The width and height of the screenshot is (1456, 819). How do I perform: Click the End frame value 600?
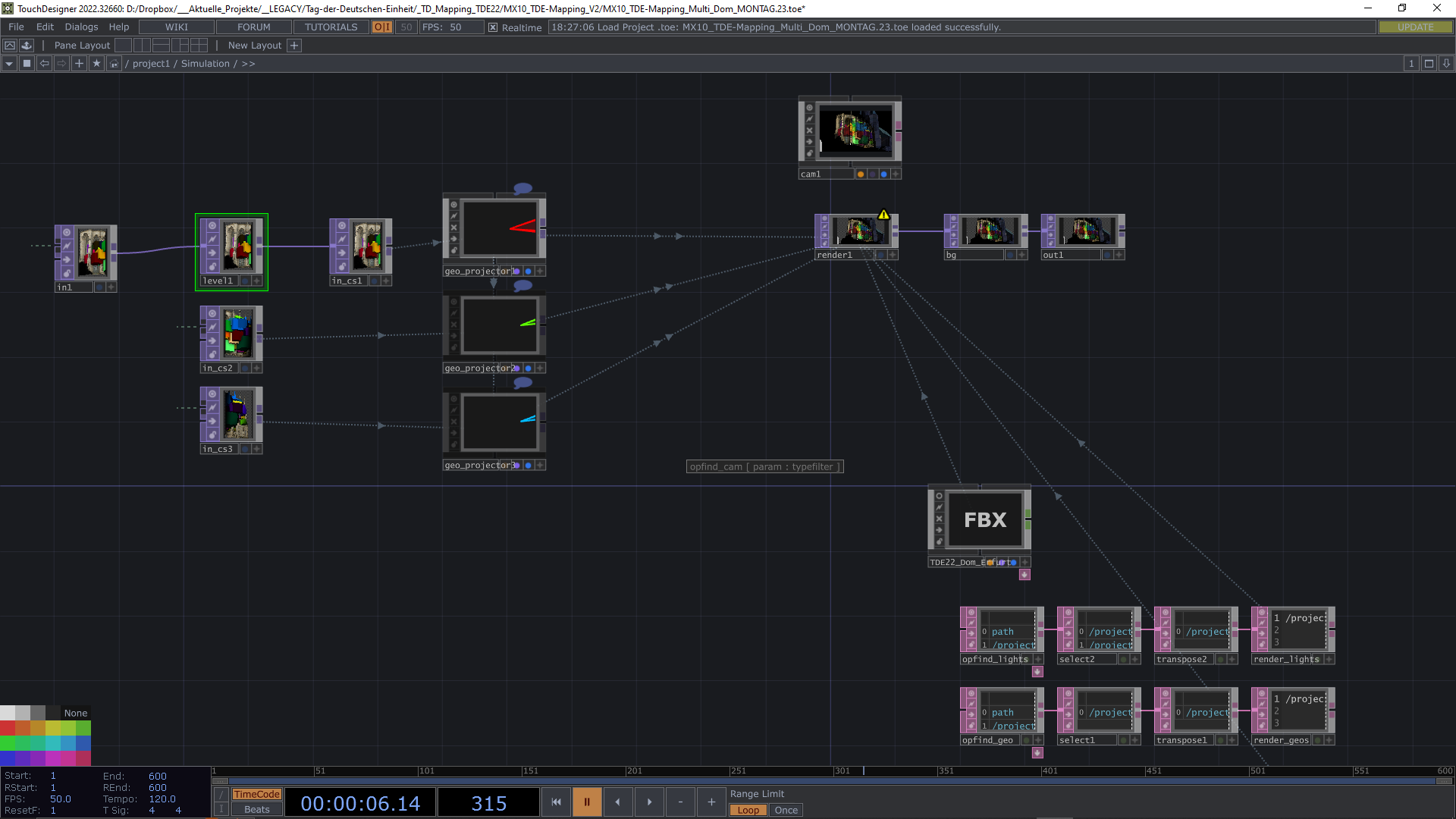click(158, 776)
